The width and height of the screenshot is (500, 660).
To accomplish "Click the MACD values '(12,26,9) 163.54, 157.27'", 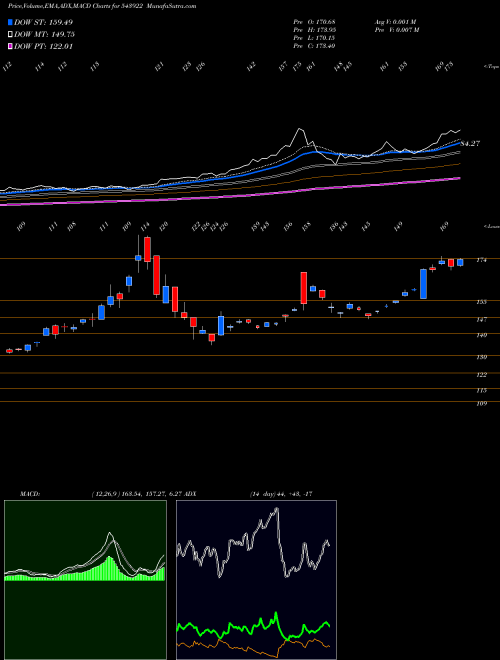I will tap(128, 494).
